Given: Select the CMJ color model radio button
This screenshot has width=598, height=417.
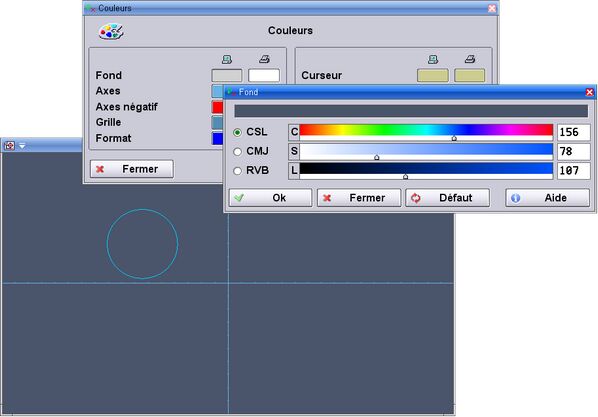Looking at the screenshot, I should 237,151.
